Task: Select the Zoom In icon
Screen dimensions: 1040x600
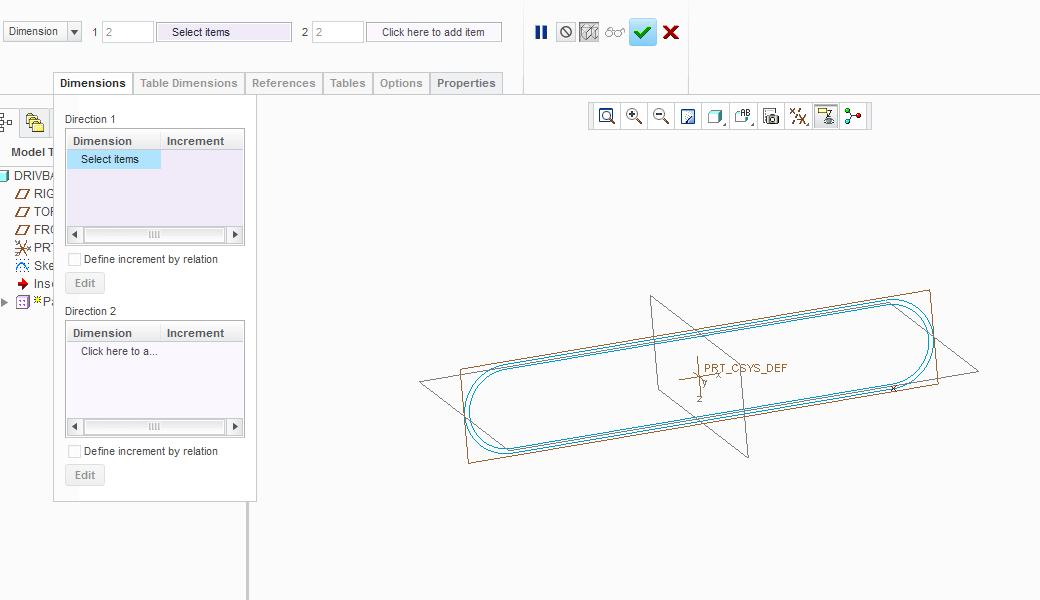Action: pyautogui.click(x=633, y=117)
